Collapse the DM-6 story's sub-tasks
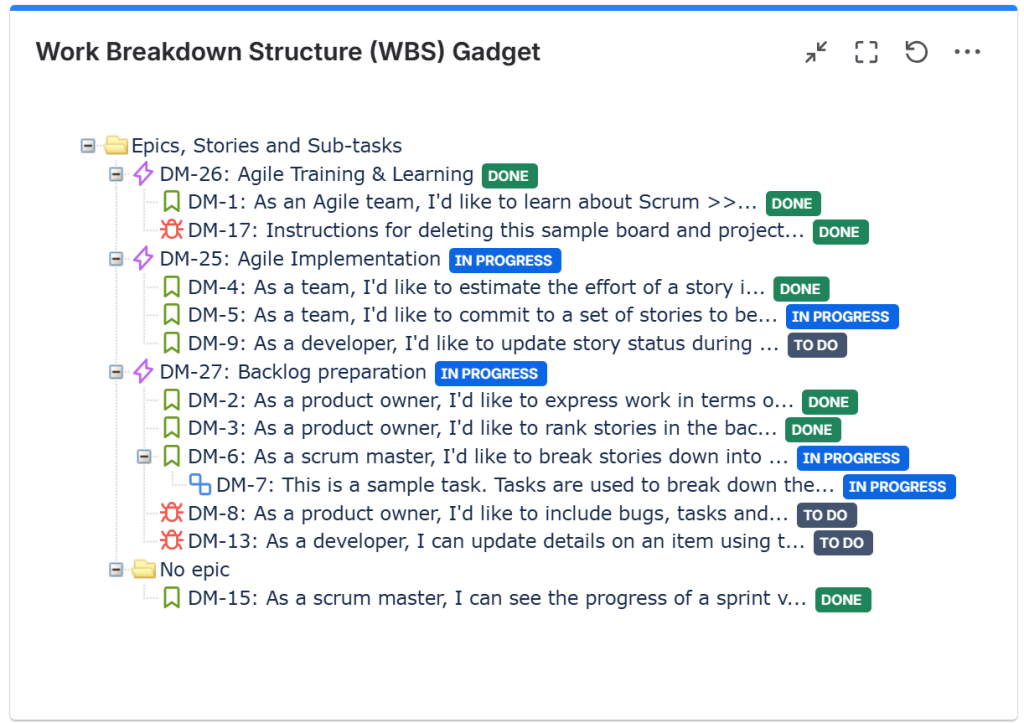This screenshot has height=723, width=1024. click(144, 457)
